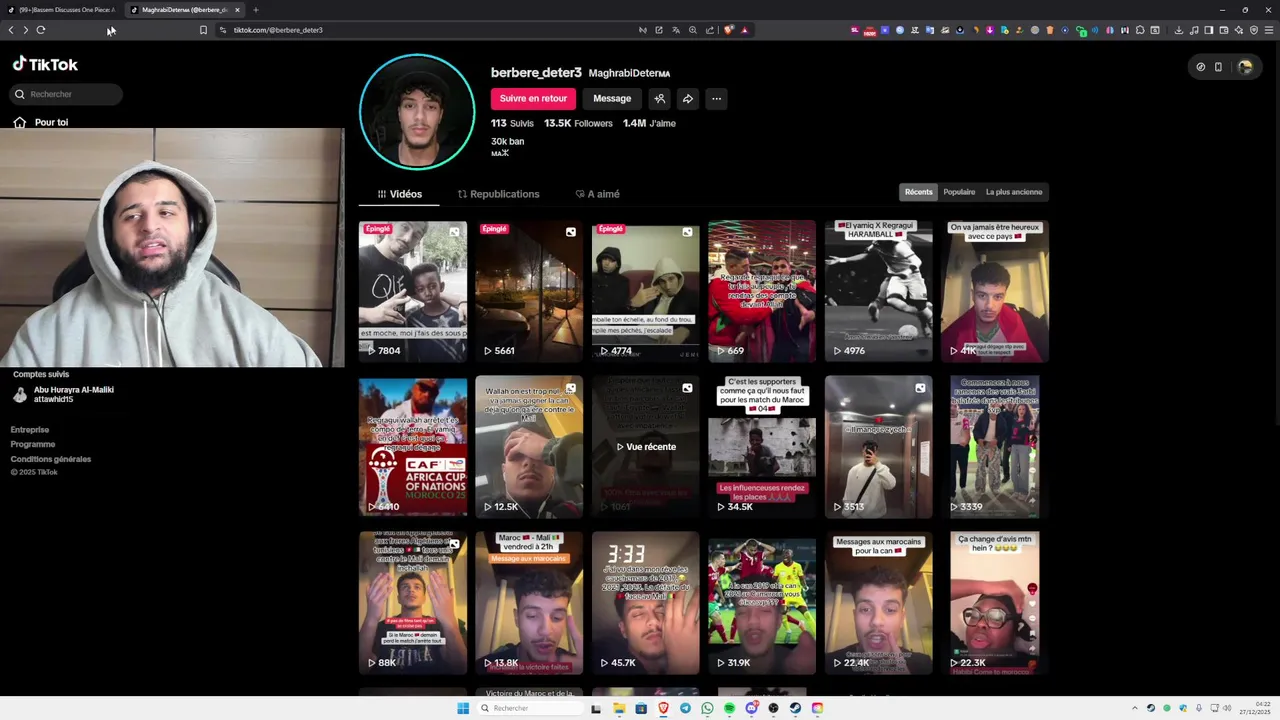Image resolution: width=1280 pixels, height=720 pixels.
Task: Open the video with 41K views
Action: click(x=995, y=290)
